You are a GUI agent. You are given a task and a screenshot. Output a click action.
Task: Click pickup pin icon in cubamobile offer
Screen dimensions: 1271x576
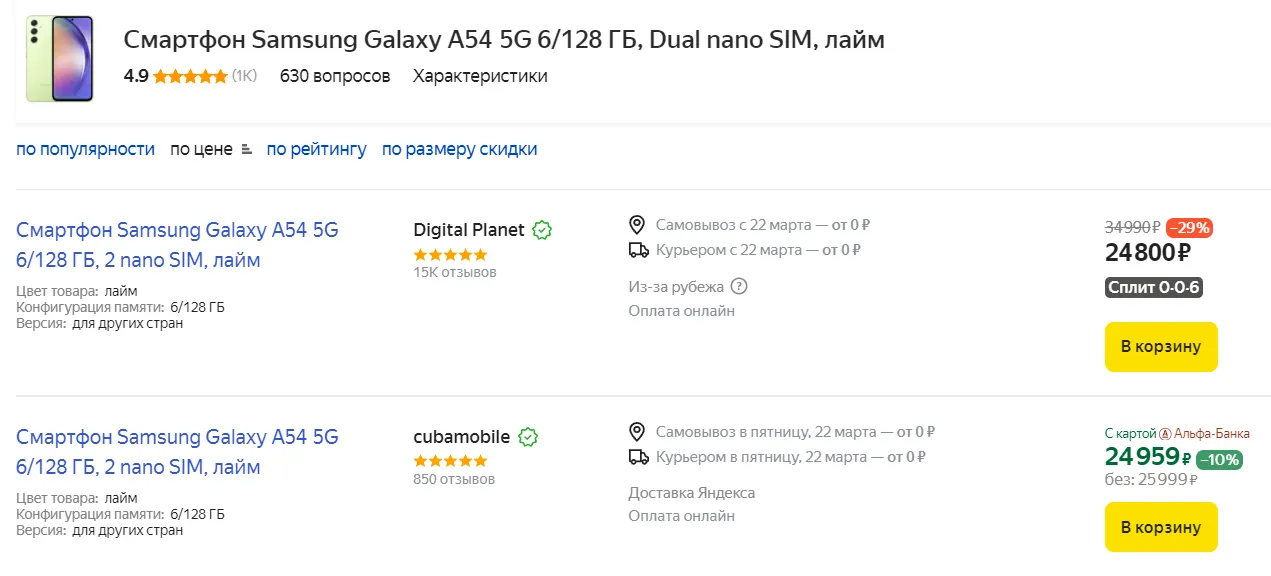coord(637,432)
